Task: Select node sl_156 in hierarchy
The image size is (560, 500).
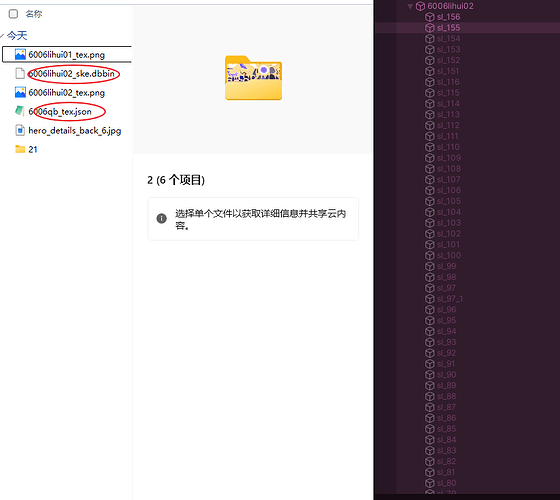Action: [448, 17]
